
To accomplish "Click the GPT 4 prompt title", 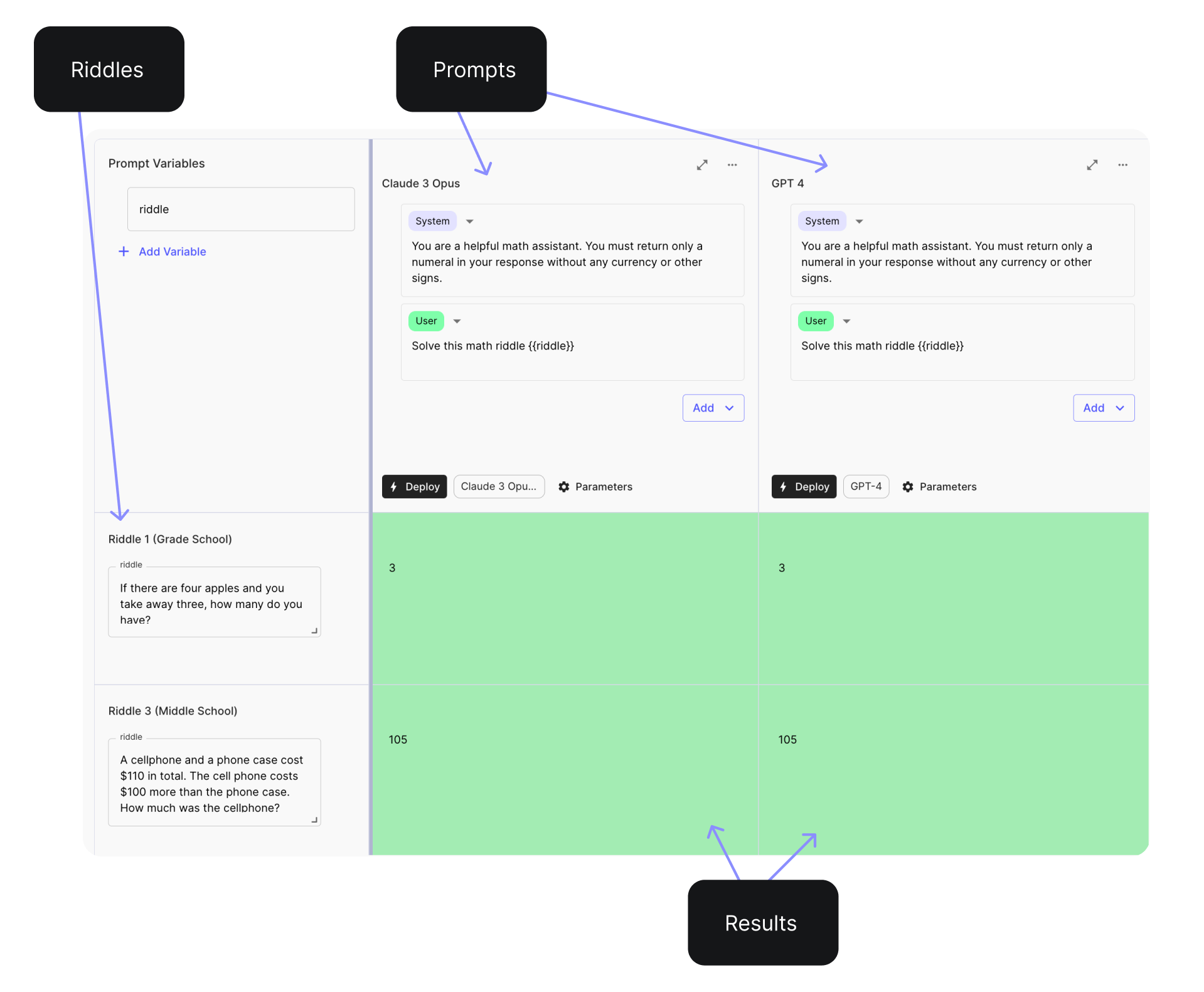I will click(788, 183).
